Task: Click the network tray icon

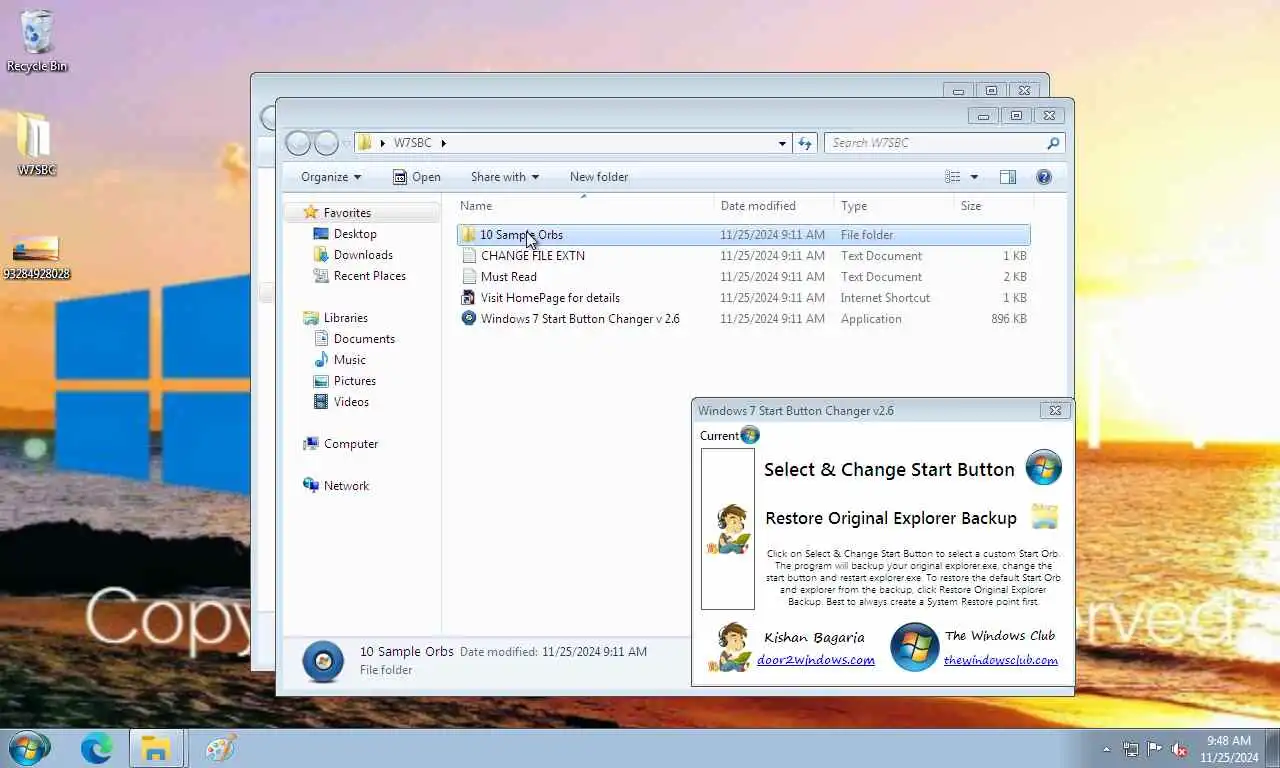Action: pos(1130,749)
